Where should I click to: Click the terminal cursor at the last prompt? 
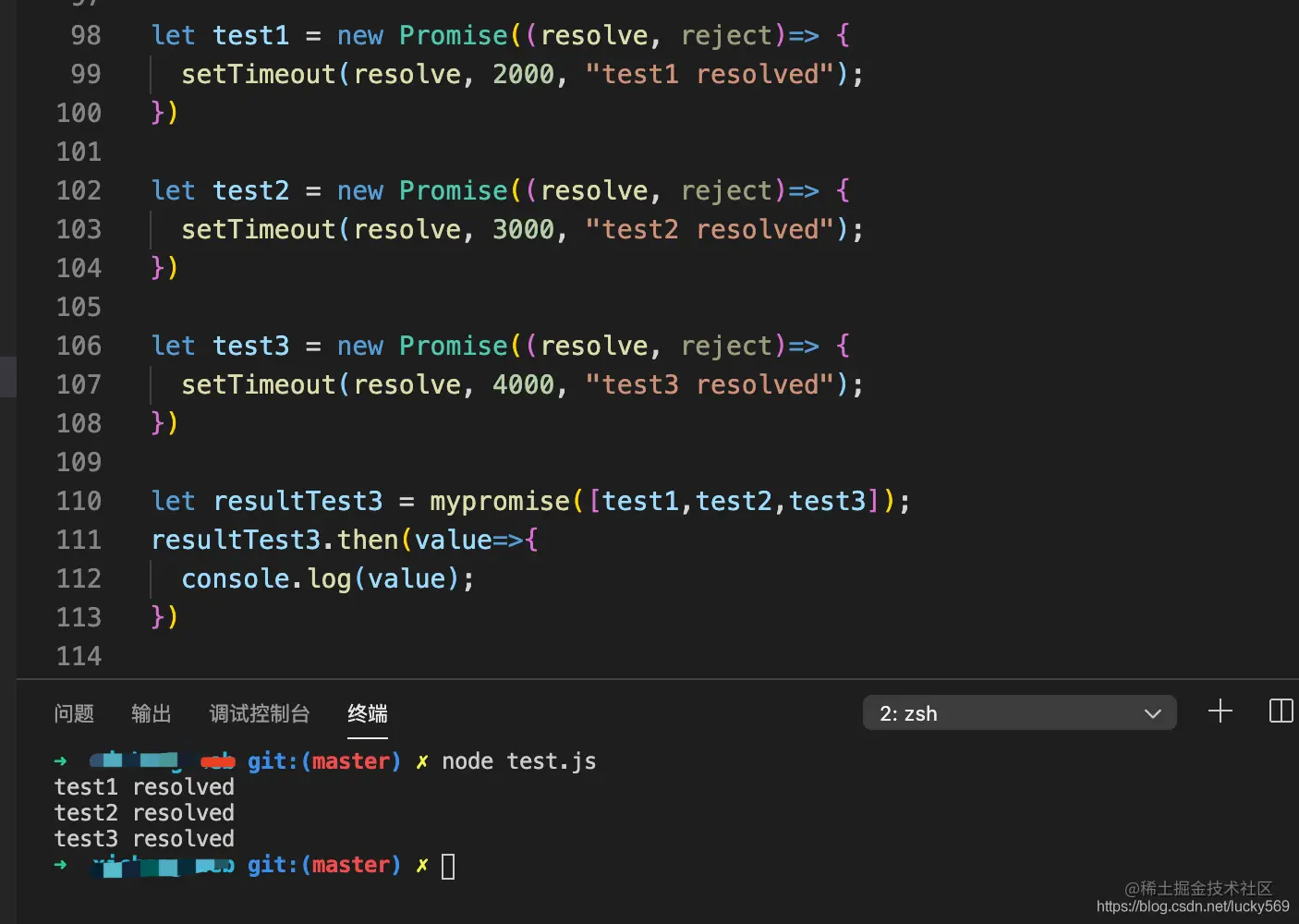[x=448, y=866]
